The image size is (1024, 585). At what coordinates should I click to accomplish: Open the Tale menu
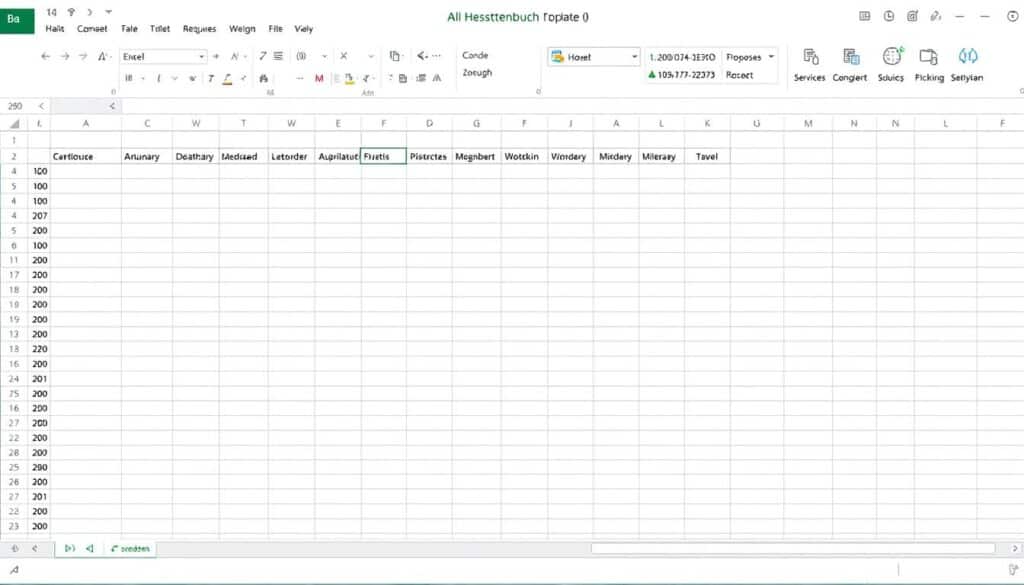coord(129,29)
